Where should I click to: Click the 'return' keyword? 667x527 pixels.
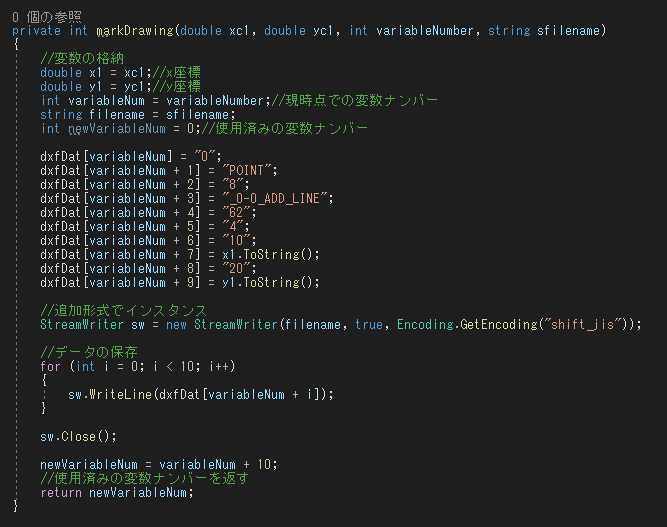pos(61,493)
